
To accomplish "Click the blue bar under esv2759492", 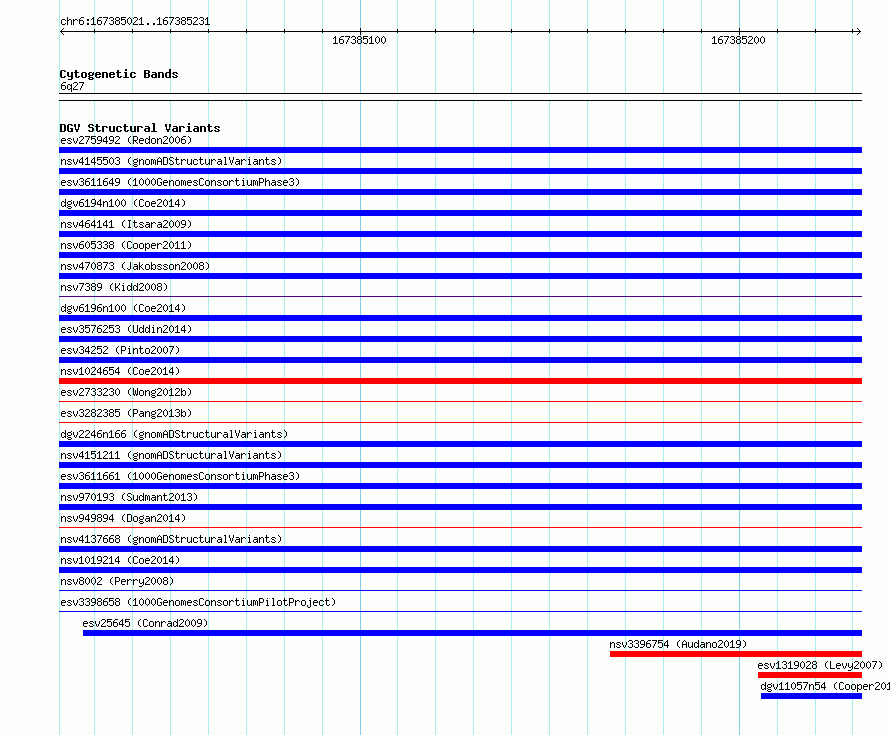I will [460, 150].
